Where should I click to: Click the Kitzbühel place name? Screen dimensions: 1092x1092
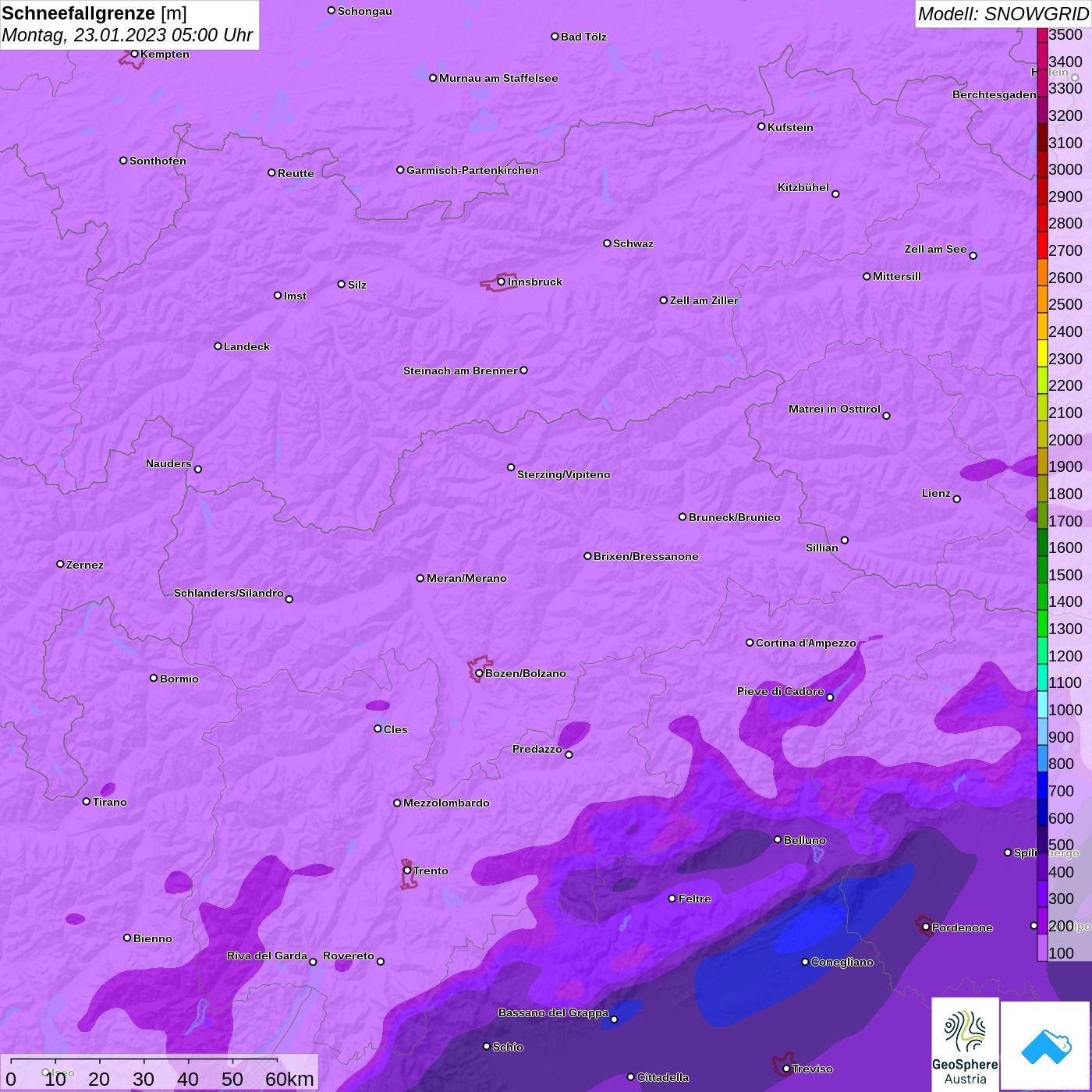click(x=803, y=187)
